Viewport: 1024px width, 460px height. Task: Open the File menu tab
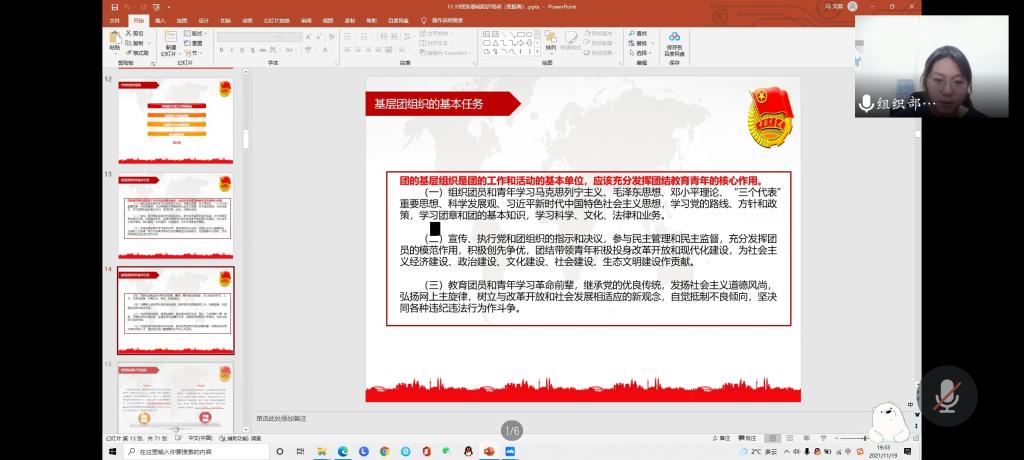114,20
